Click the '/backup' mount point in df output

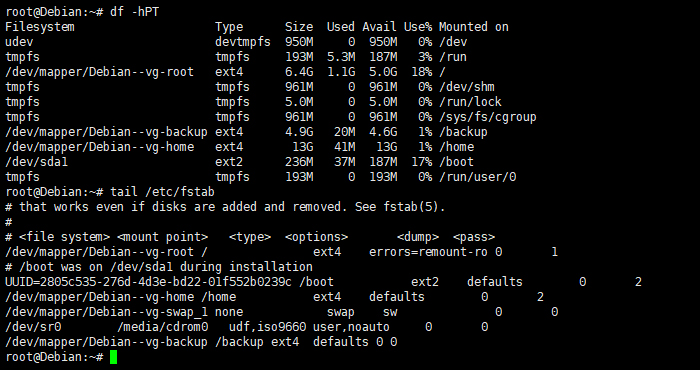click(x=463, y=132)
